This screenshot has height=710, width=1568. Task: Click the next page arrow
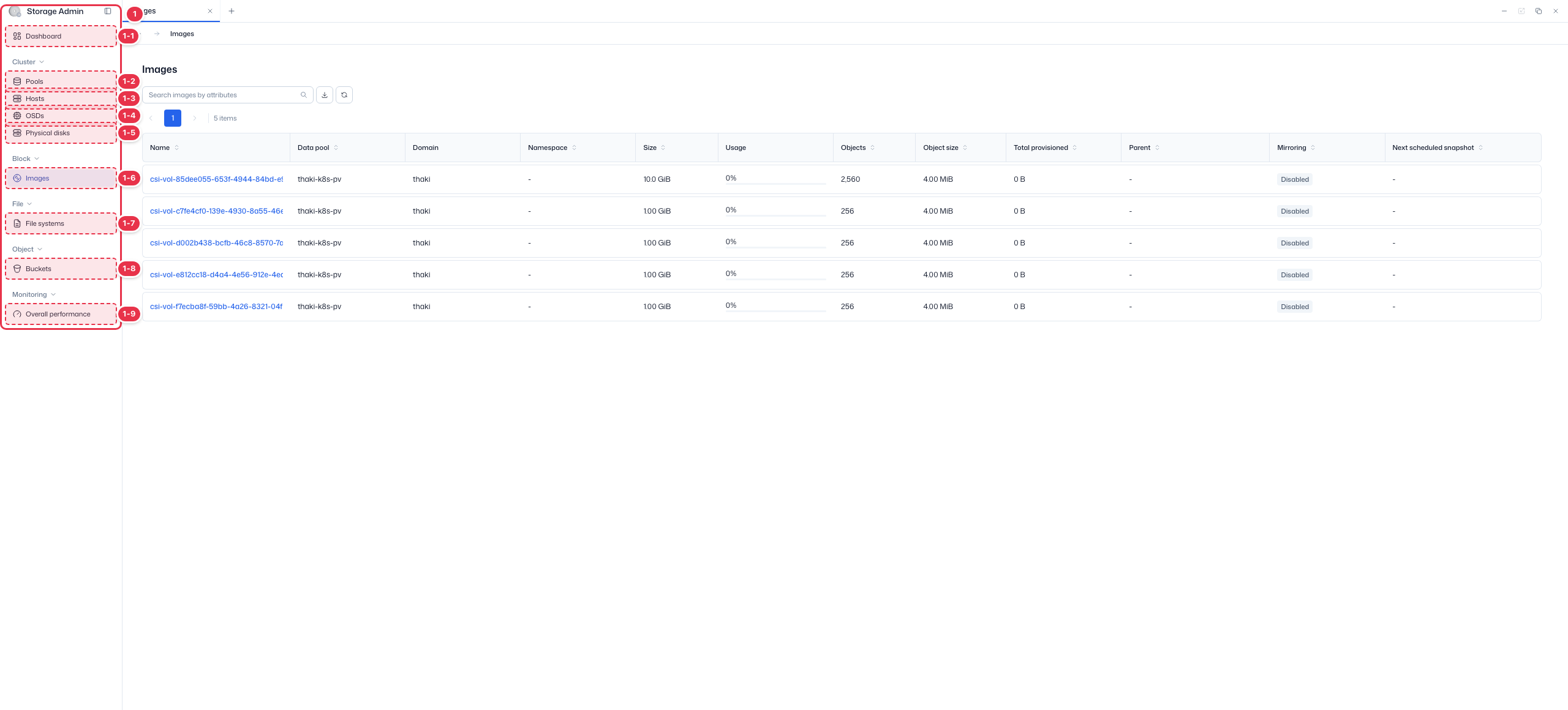pos(195,118)
